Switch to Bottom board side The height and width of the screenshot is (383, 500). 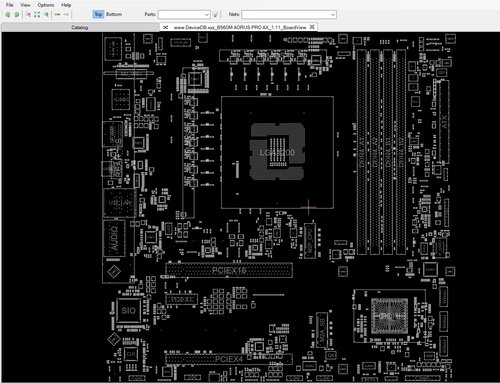tap(114, 14)
